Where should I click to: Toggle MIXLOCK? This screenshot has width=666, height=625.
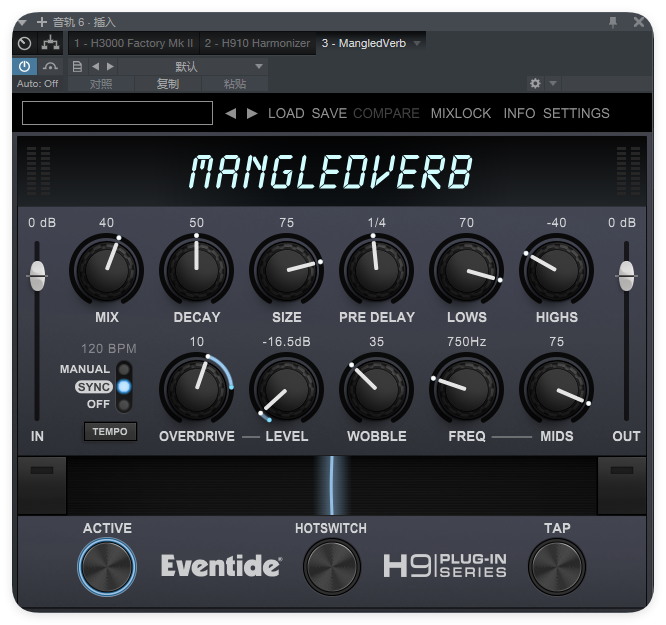pyautogui.click(x=461, y=113)
